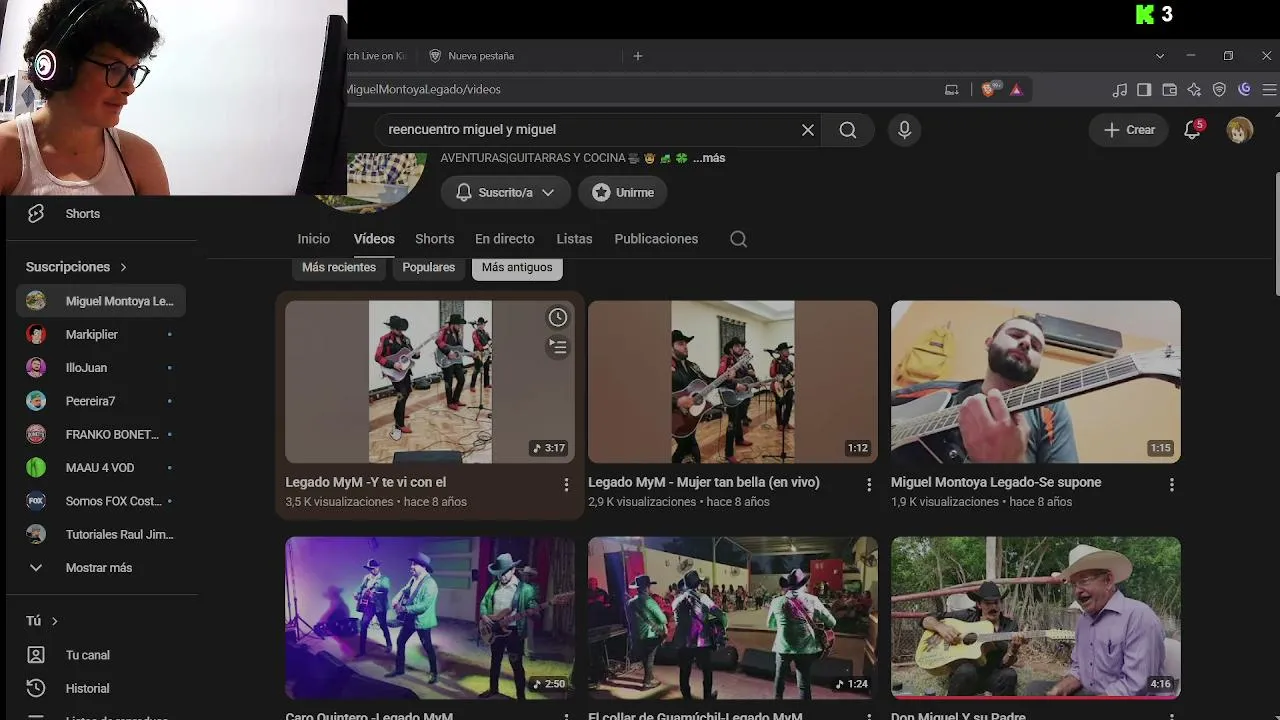Play Se supone guitar thumbnail
This screenshot has width=1280, height=720.
pyautogui.click(x=1036, y=382)
